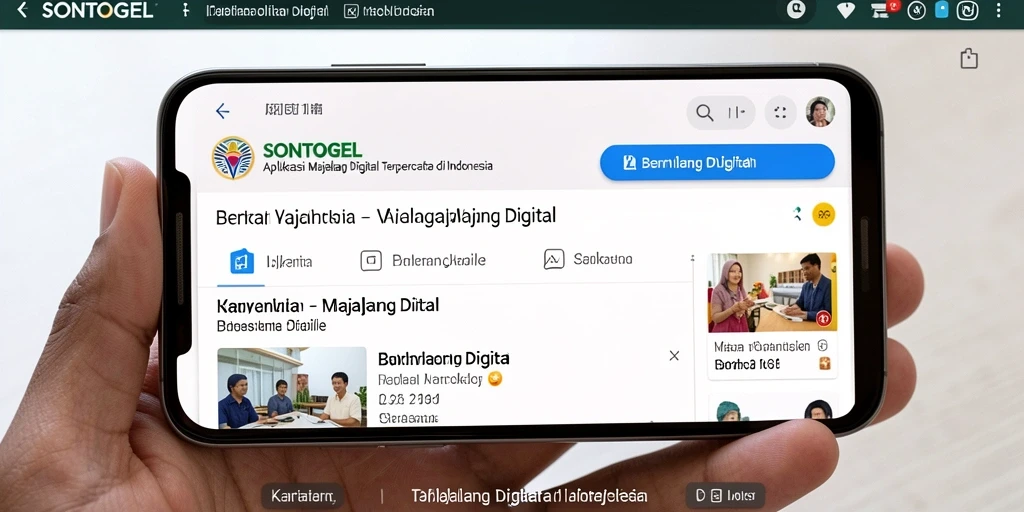This screenshot has height=512, width=1024.
Task: Select the second tab with square icon
Action: (x=423, y=261)
